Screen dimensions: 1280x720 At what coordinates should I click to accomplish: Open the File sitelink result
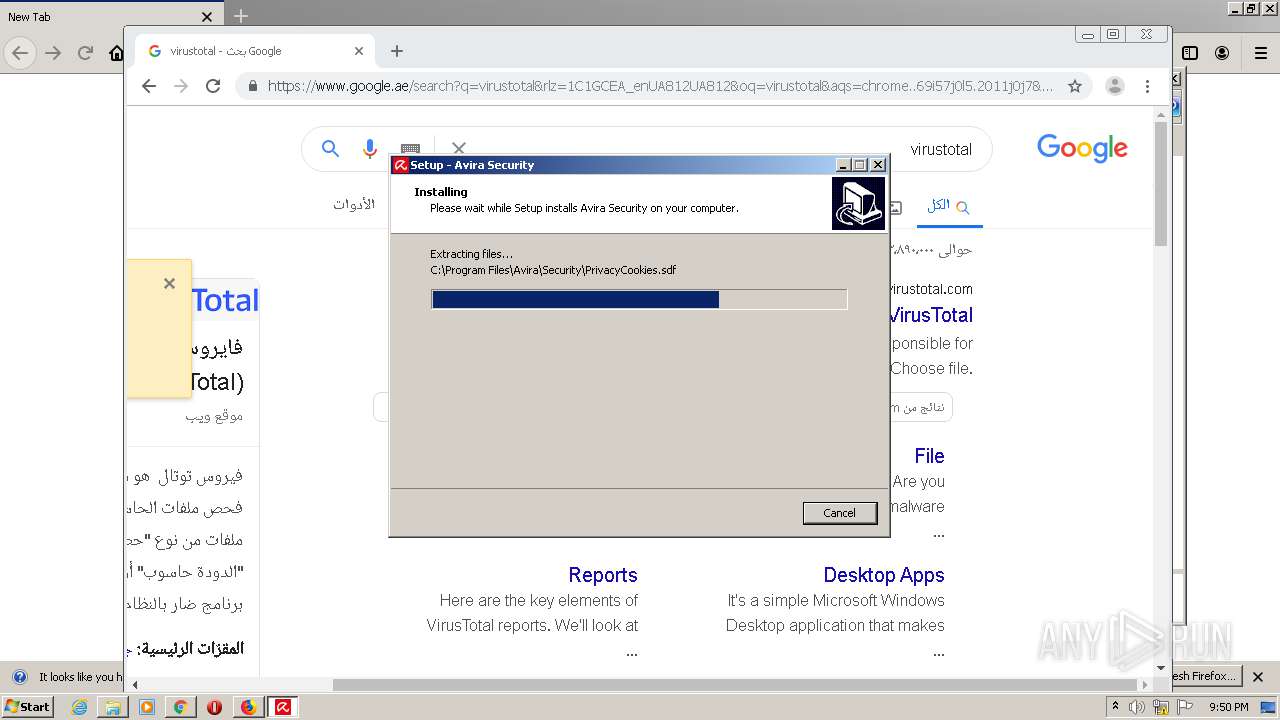[929, 456]
